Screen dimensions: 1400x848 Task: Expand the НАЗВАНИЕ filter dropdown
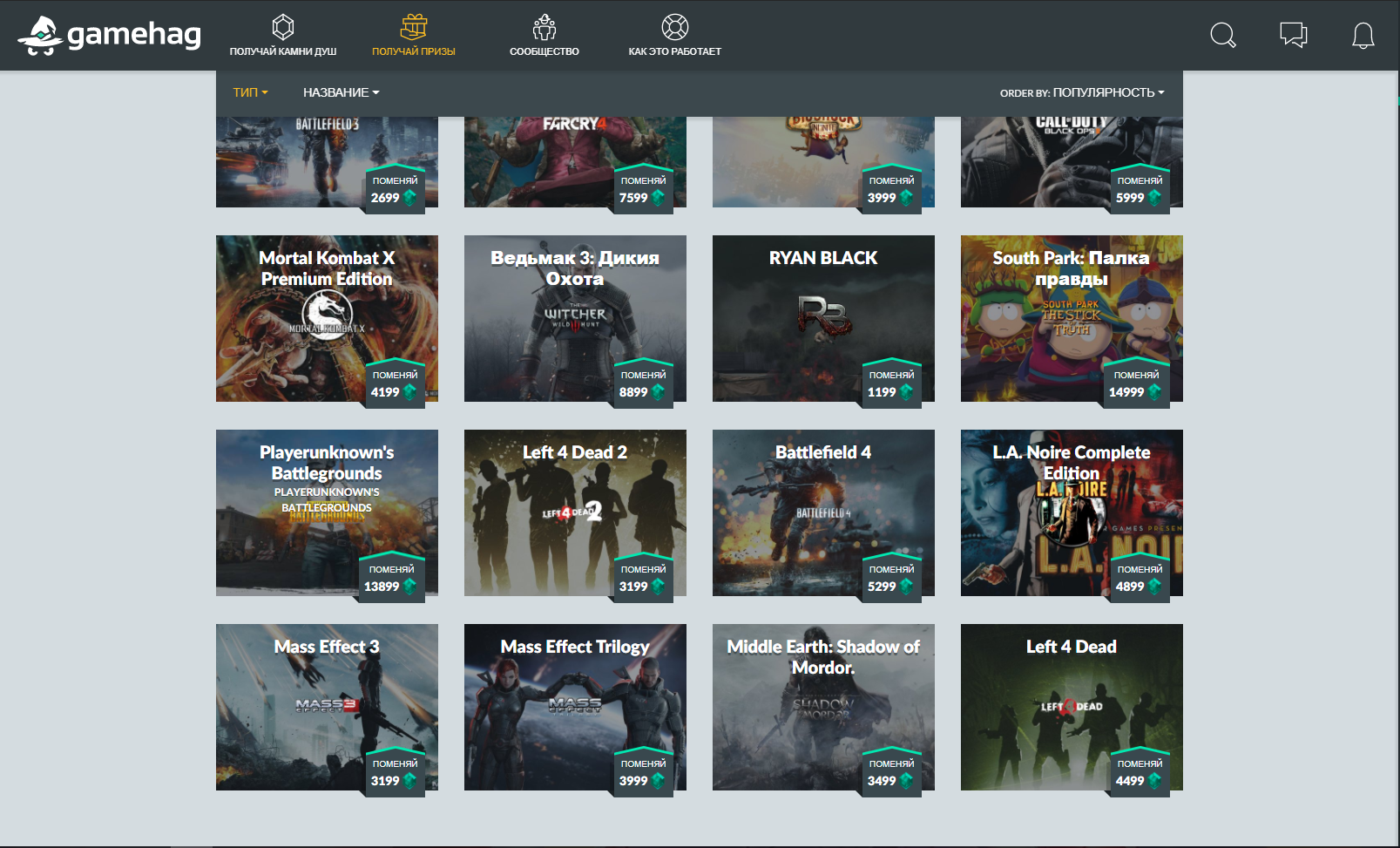pyautogui.click(x=342, y=92)
